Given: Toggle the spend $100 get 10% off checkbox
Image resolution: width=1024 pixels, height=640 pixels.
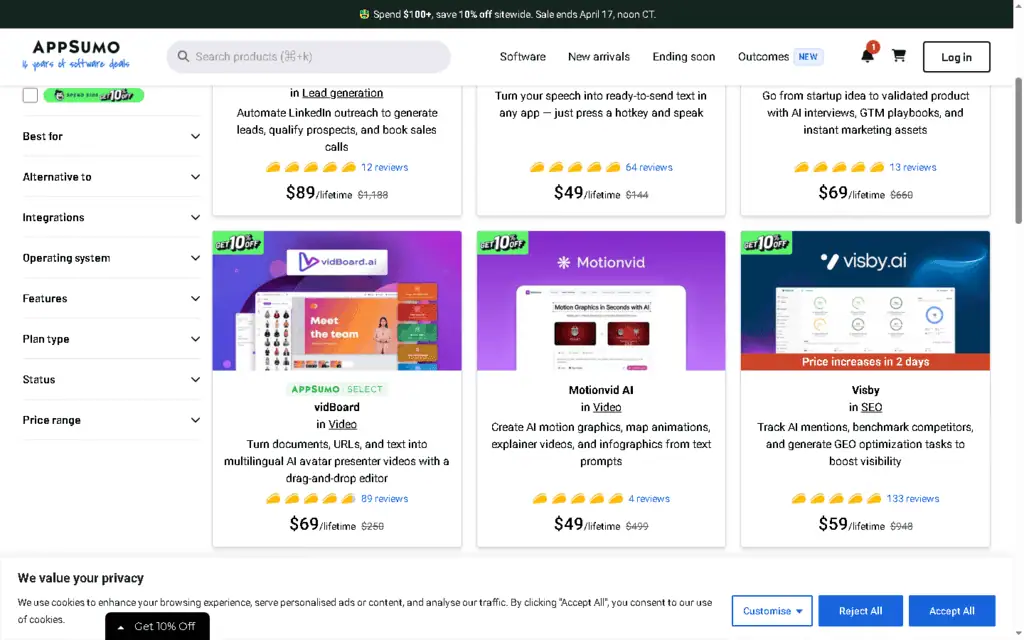Looking at the screenshot, I should pos(30,95).
